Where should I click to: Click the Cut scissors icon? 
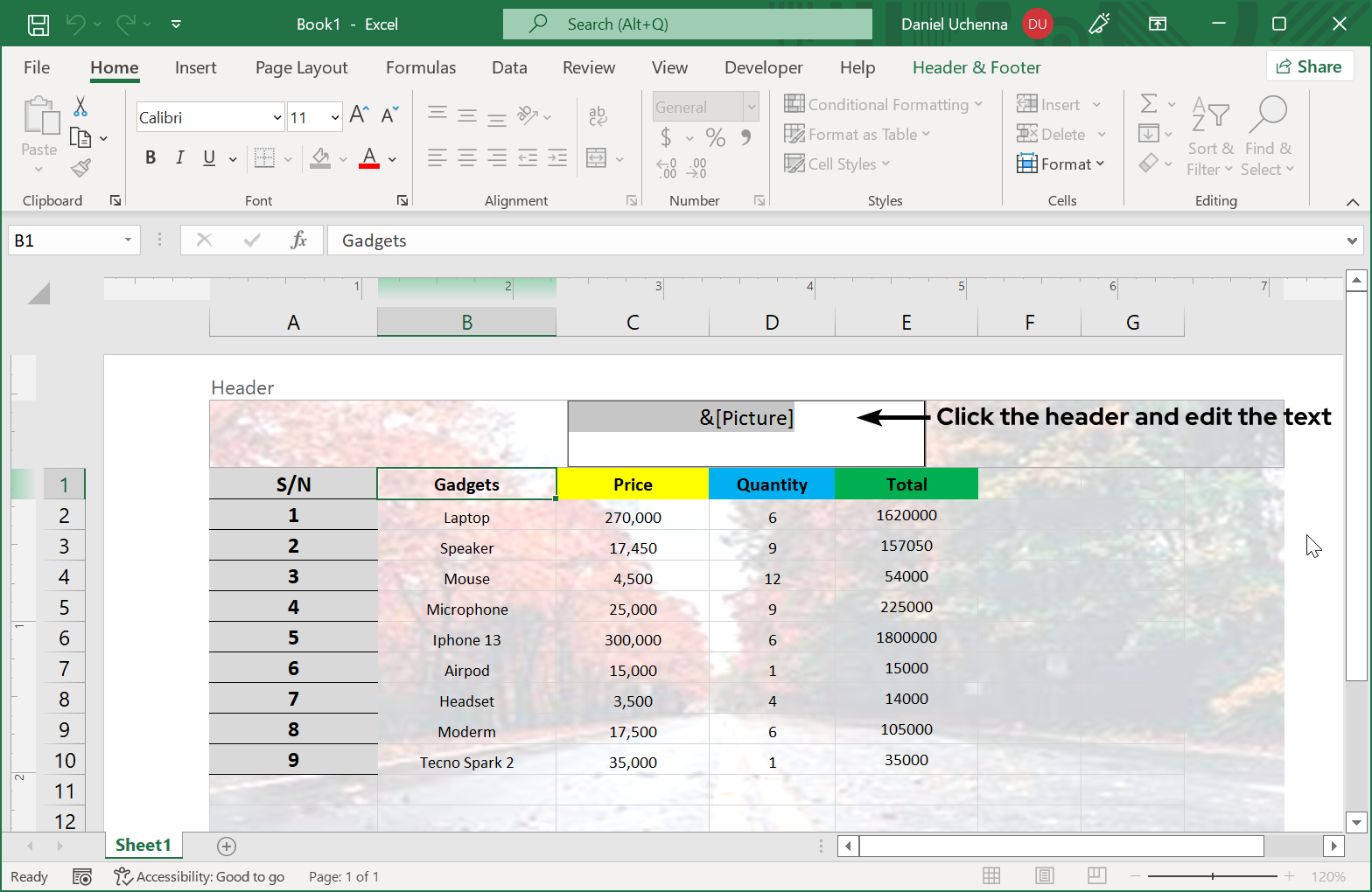pos(80,107)
